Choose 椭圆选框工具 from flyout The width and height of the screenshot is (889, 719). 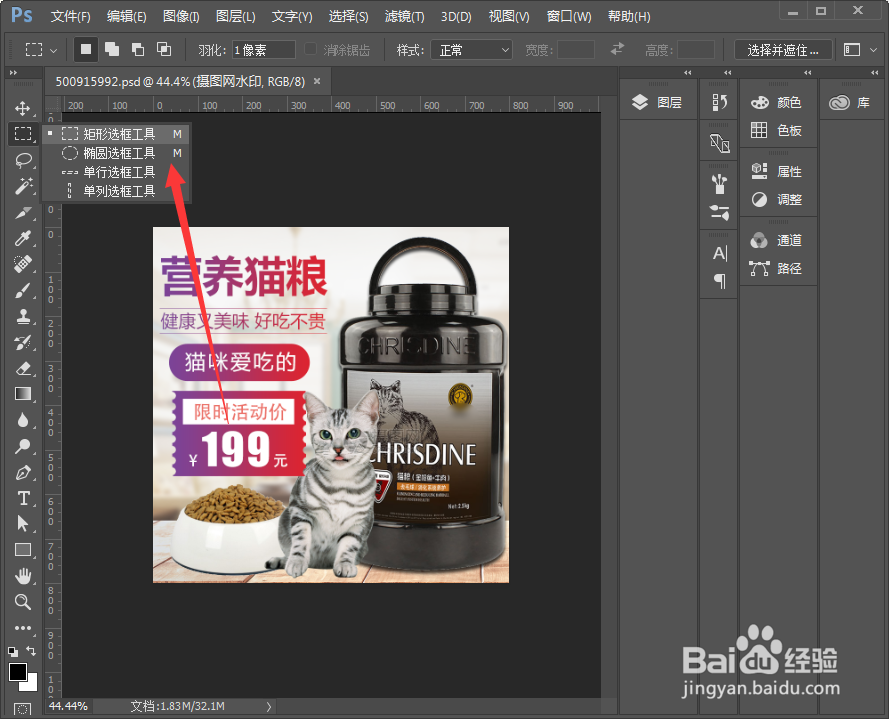[116, 153]
